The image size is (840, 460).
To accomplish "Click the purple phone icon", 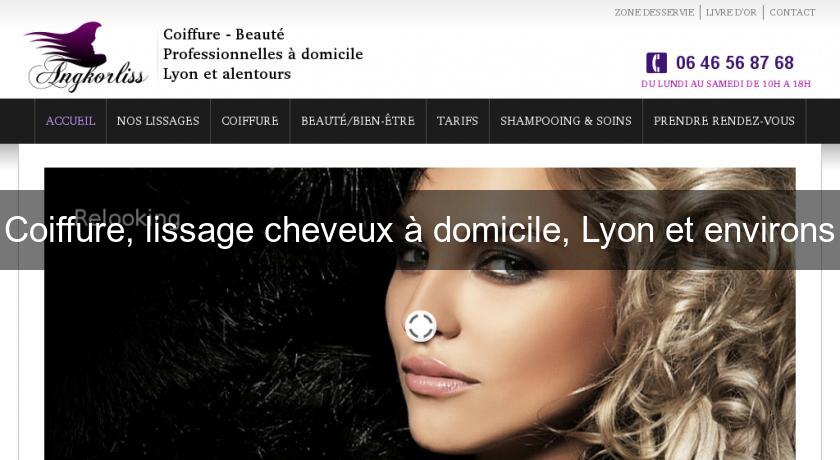I will 656,63.
